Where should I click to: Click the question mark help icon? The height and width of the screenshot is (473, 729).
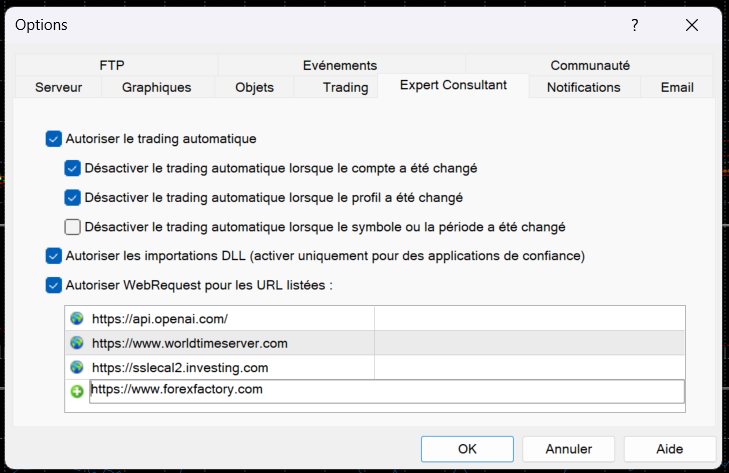point(635,25)
